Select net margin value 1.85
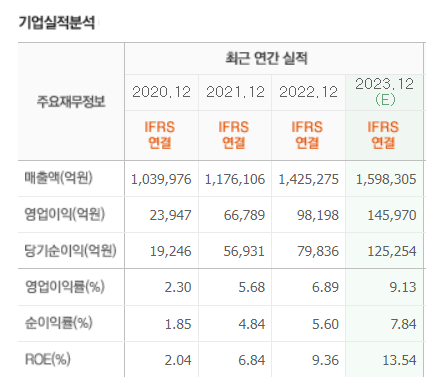Screen dimensions: 426x377 point(178,324)
